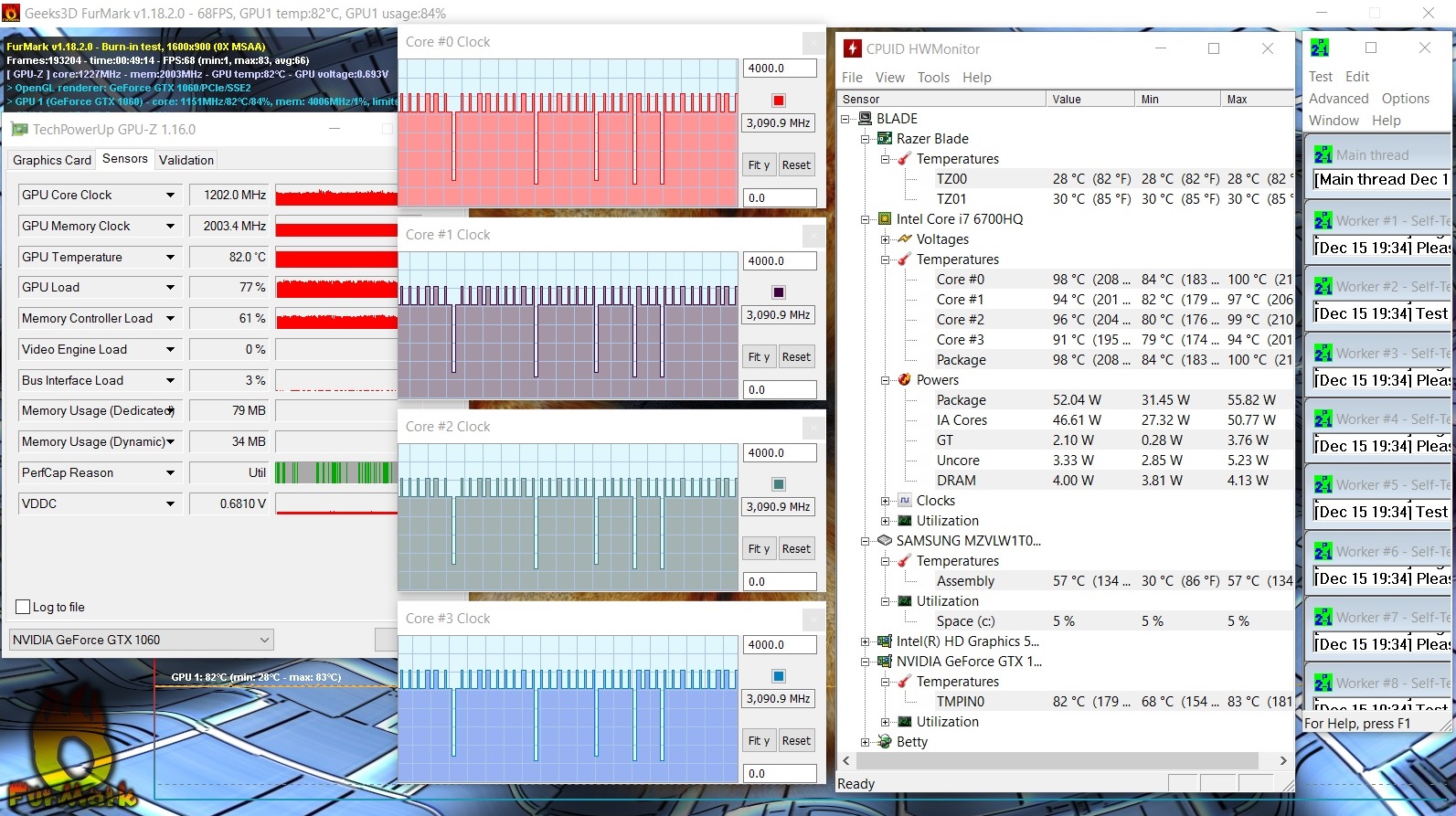Click the GPU-Z icon in the TechPowerUp title bar
Screen dimensions: 1456x816
(19, 130)
